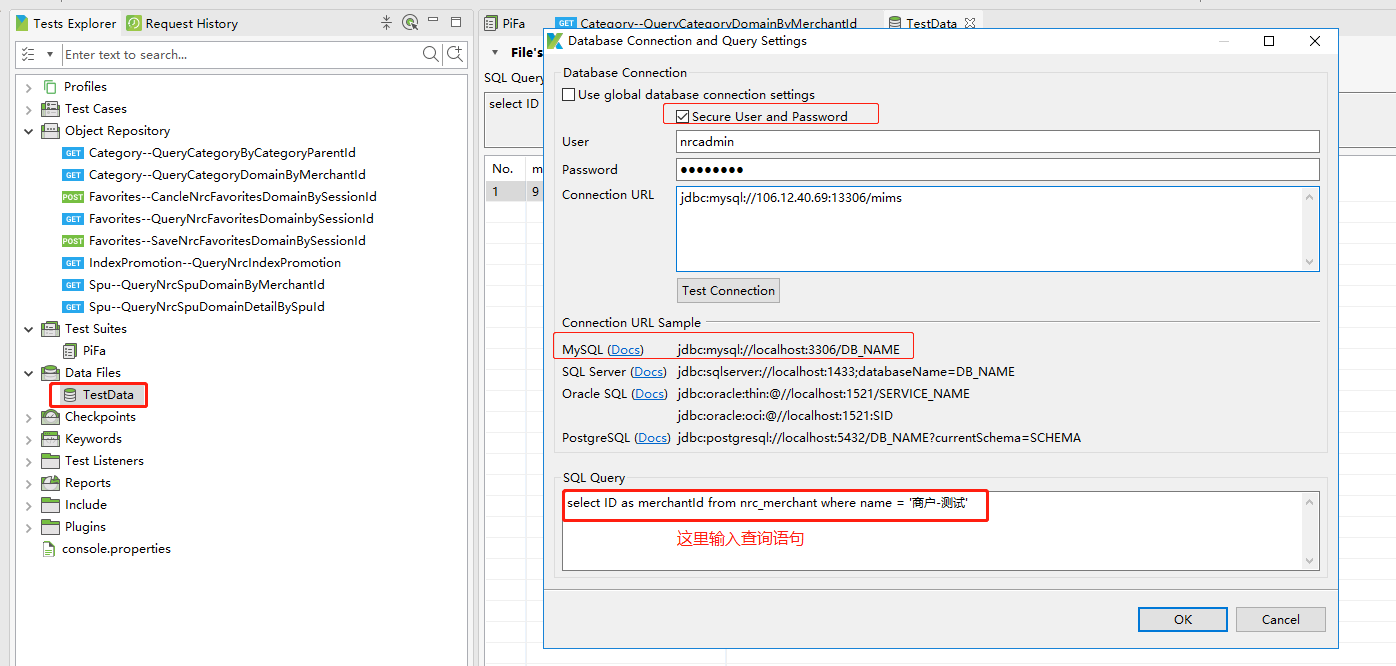Click the PiFa test suite icon in tree
The image size is (1396, 666).
[70, 351]
